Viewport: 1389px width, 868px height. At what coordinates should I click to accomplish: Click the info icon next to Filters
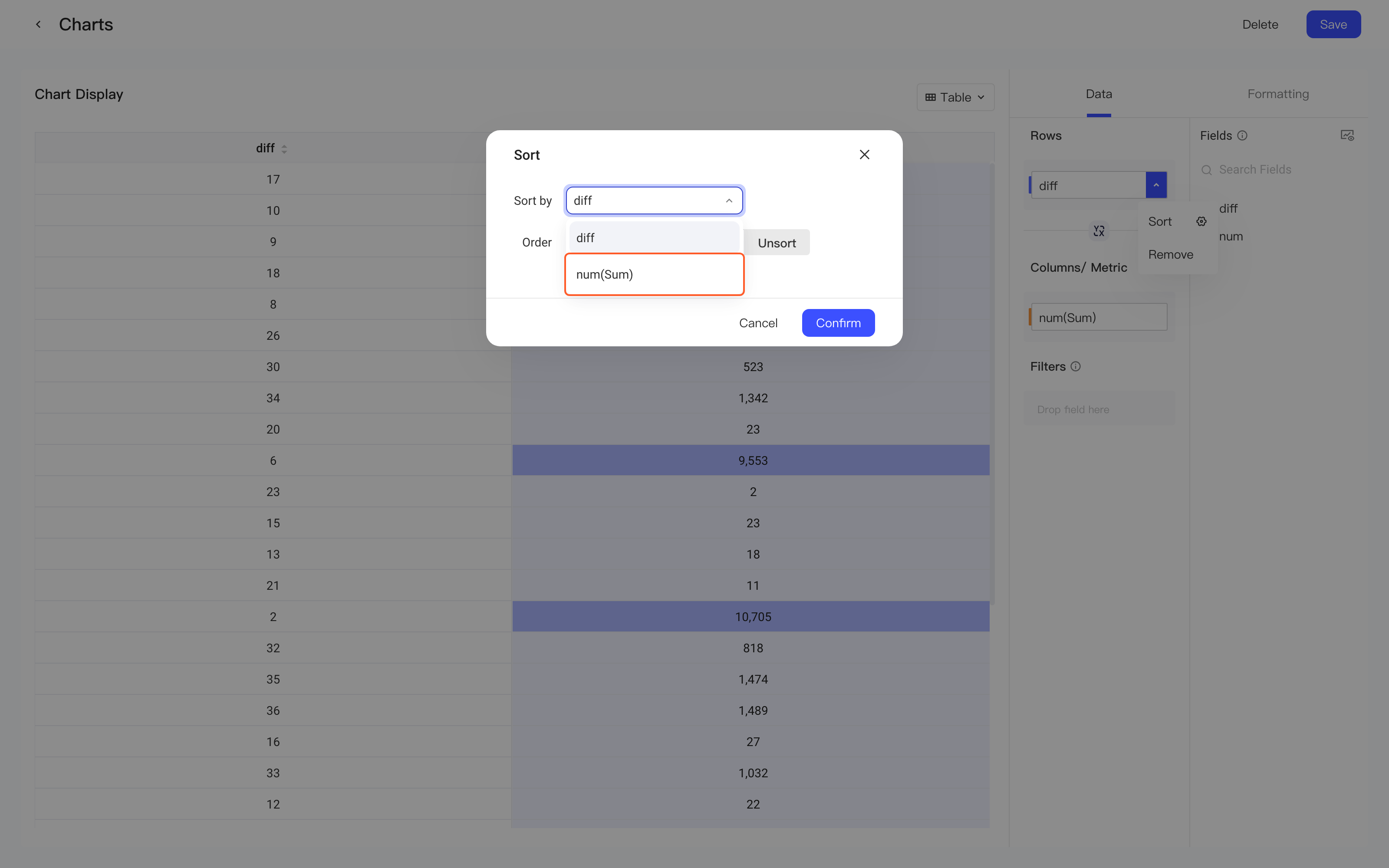[x=1076, y=366]
